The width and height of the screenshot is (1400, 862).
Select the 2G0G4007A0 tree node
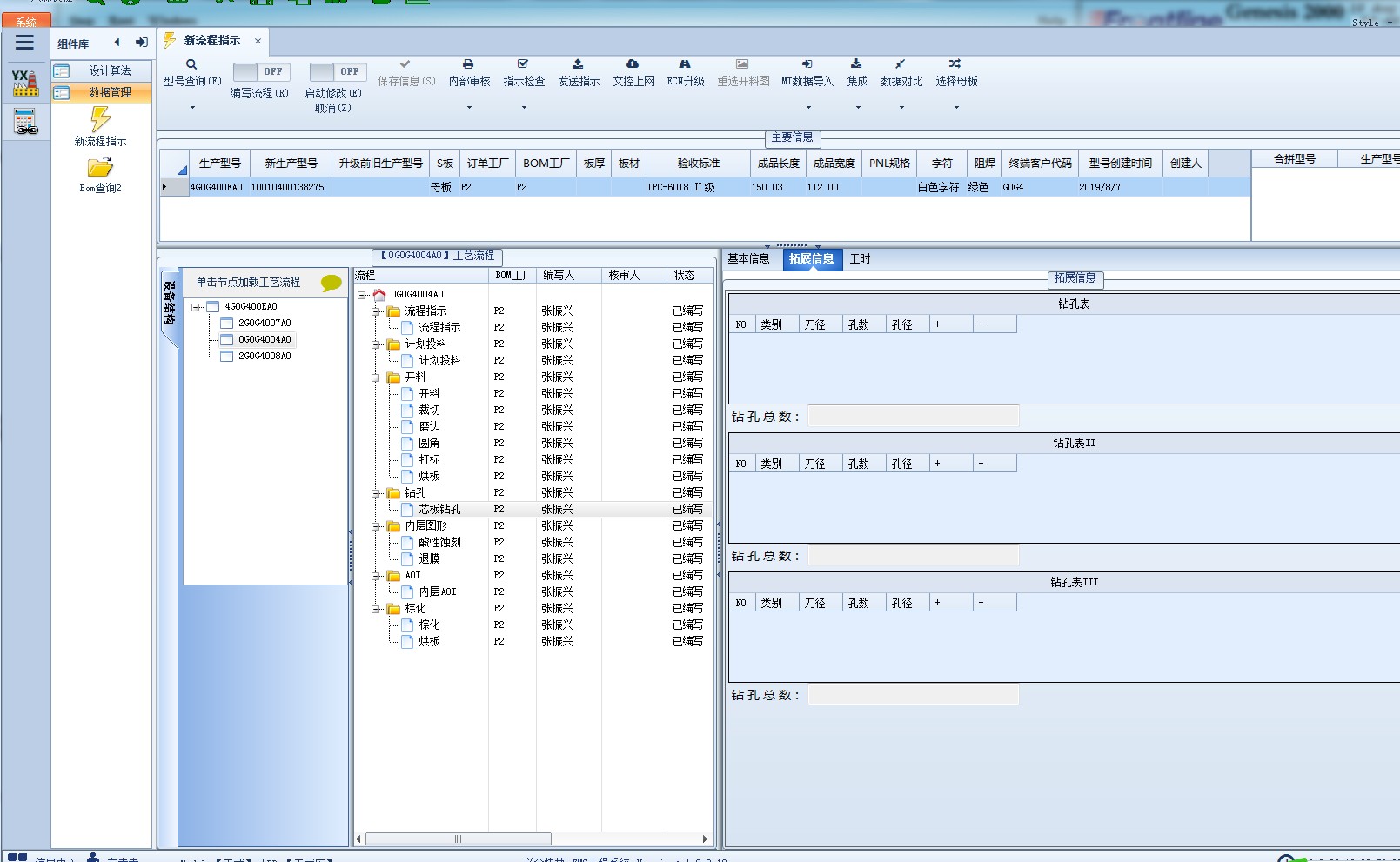[x=265, y=324]
